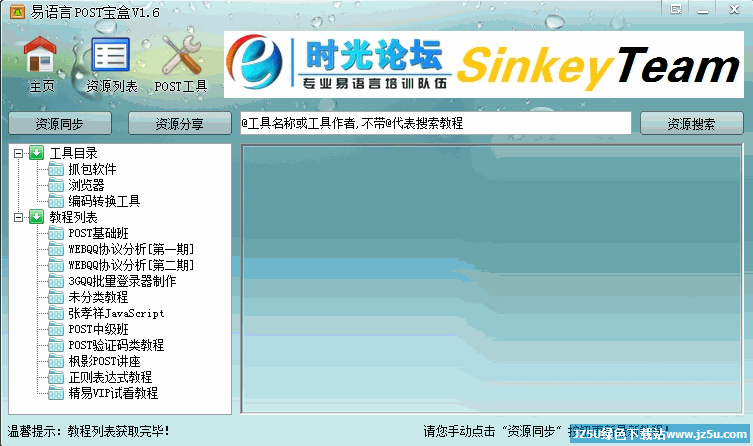Click the app logo in title bar
The width and height of the screenshot is (753, 446).
click(x=17, y=11)
